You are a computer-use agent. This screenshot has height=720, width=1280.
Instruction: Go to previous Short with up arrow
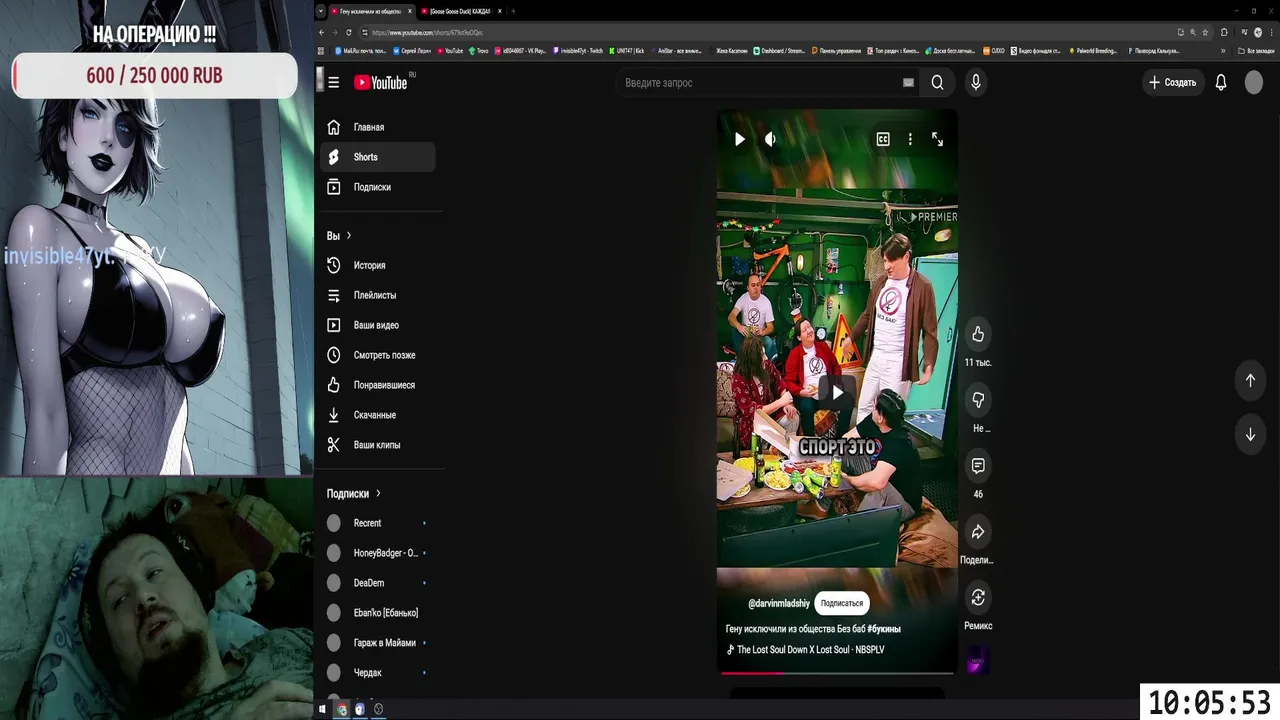(x=1250, y=380)
